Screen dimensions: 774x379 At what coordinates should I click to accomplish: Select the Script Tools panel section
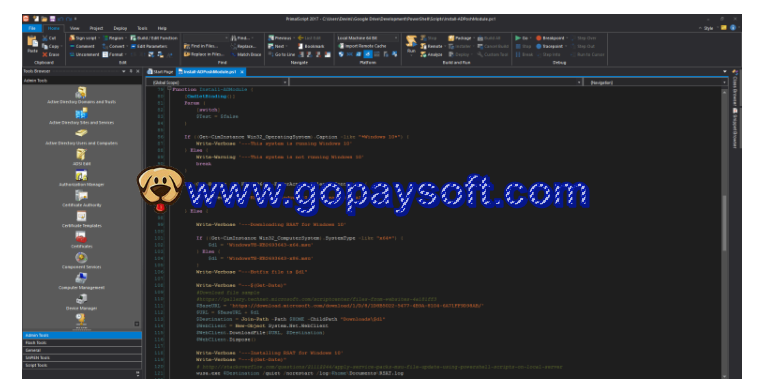point(82,365)
